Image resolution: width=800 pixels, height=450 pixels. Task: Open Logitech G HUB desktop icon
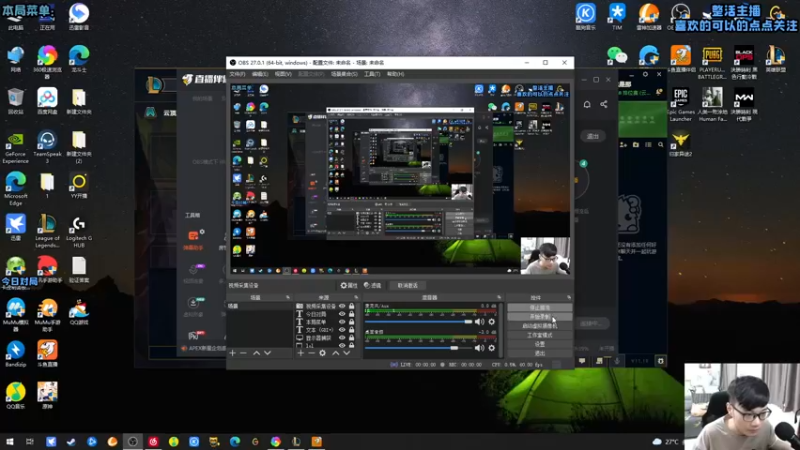pyautogui.click(x=79, y=231)
